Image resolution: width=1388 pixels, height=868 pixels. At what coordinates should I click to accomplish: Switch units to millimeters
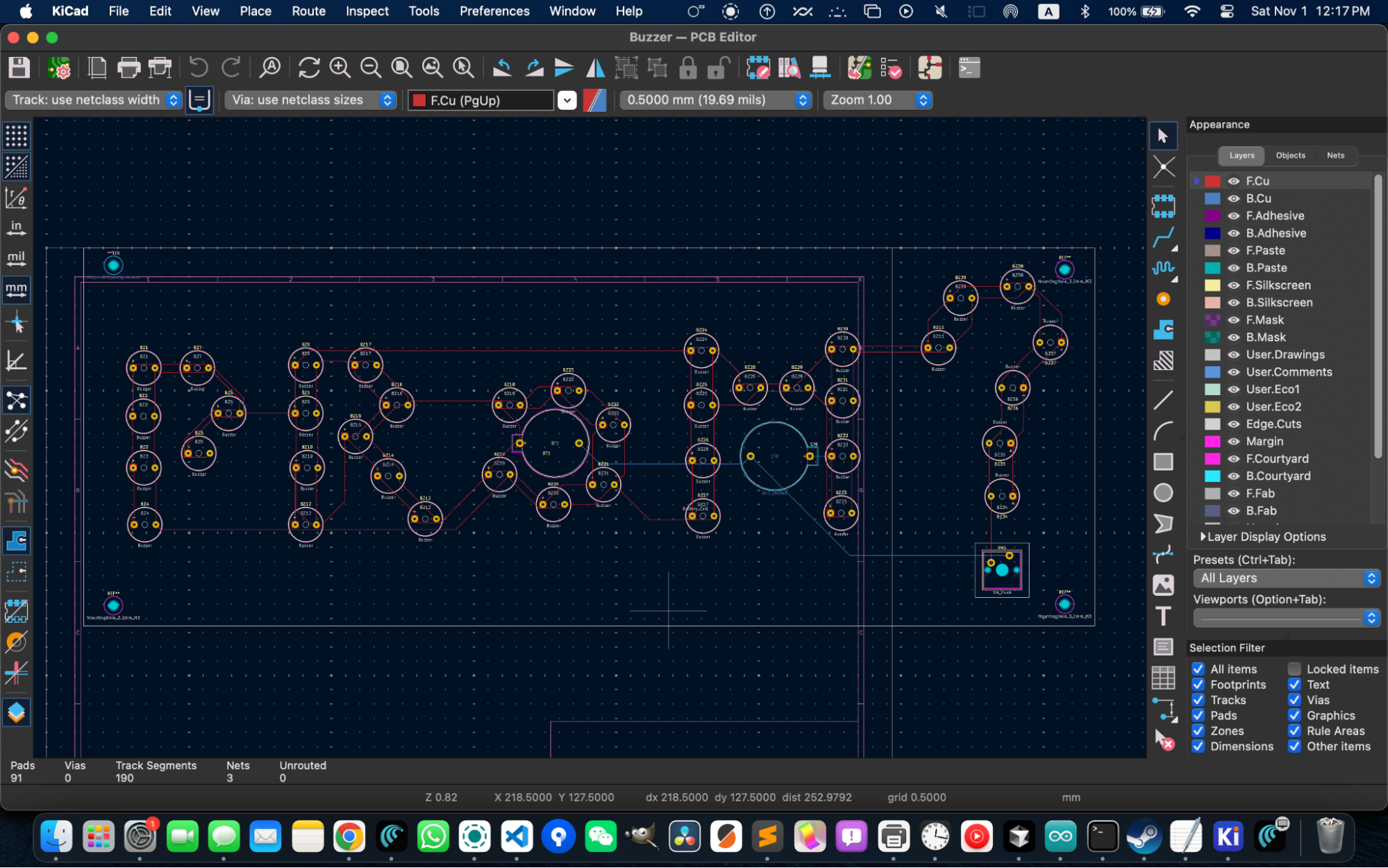pos(16,289)
